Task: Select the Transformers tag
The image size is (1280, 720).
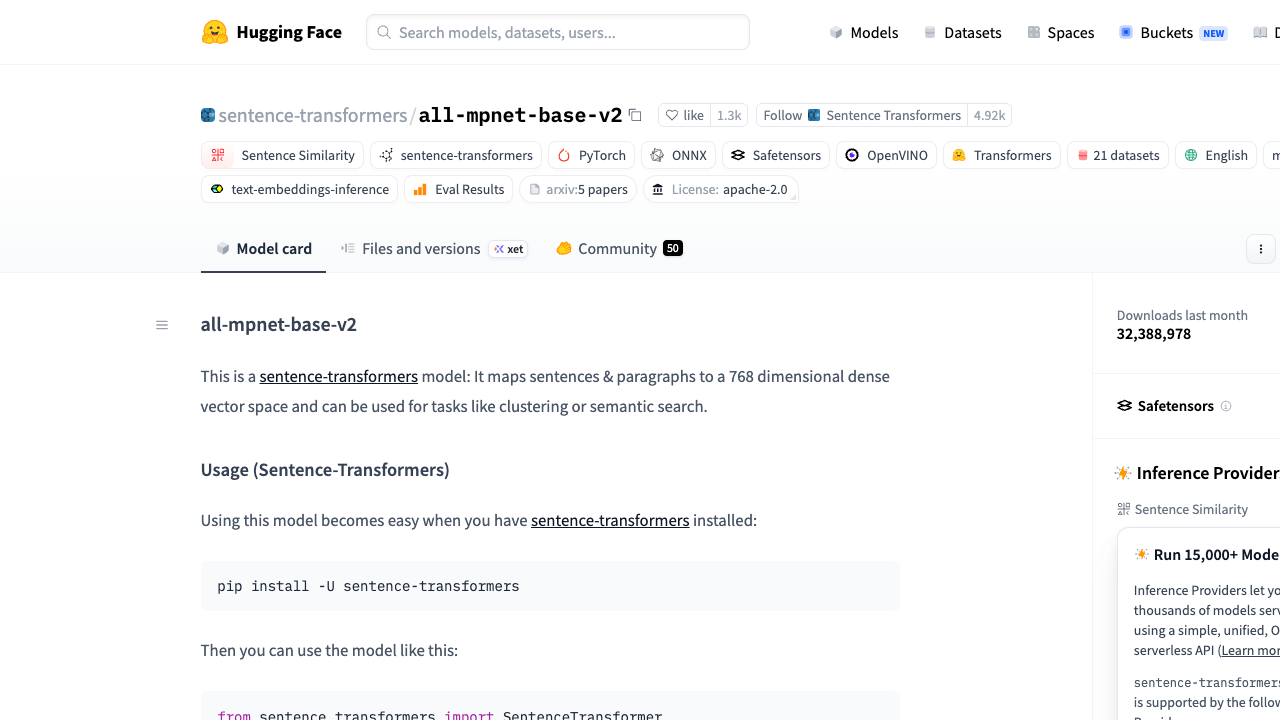Action: pos(1002,155)
